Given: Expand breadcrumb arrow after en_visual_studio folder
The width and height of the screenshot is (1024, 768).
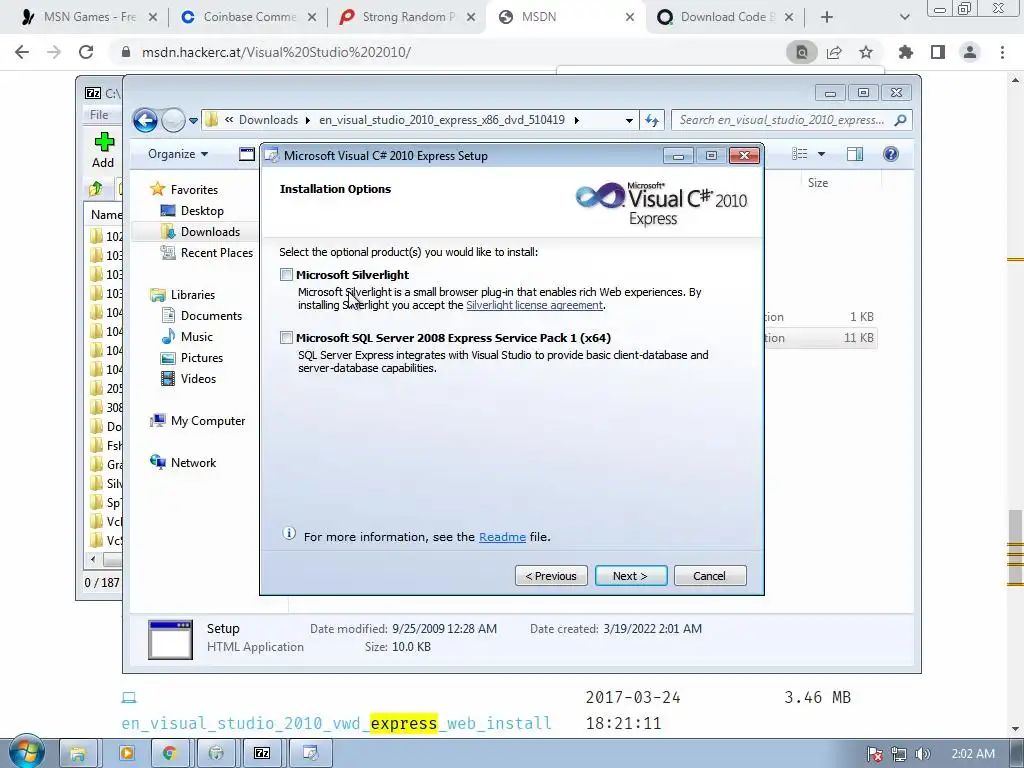Looking at the screenshot, I should [x=577, y=120].
